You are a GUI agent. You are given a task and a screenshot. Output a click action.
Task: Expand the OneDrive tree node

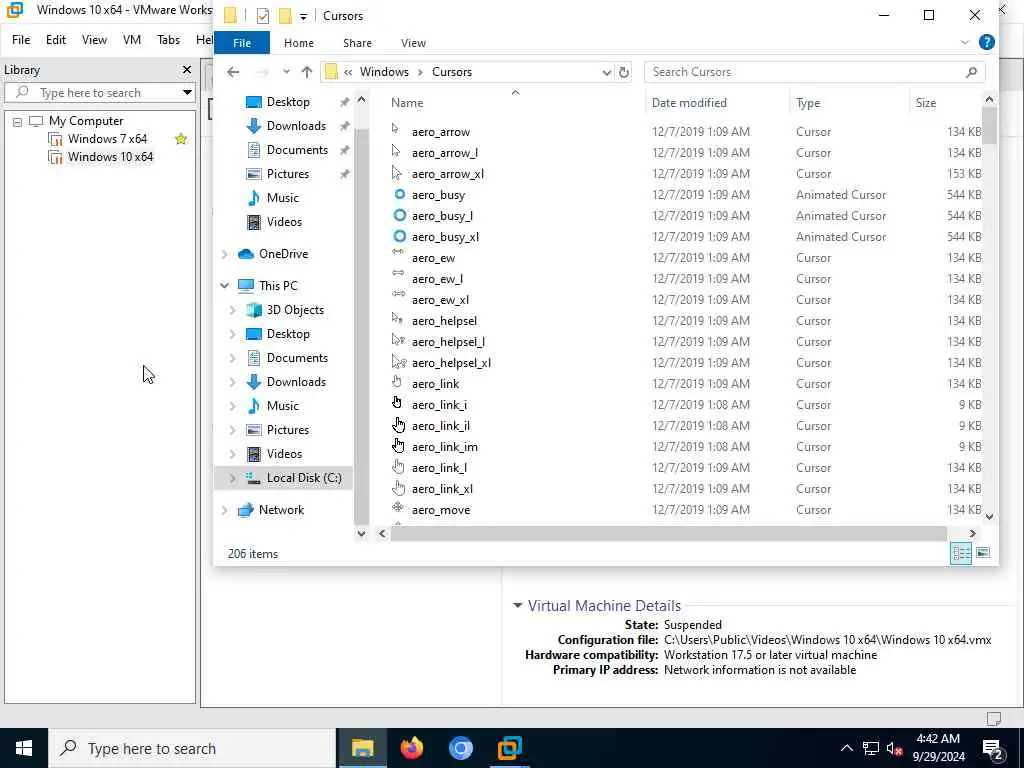pyautogui.click(x=225, y=254)
